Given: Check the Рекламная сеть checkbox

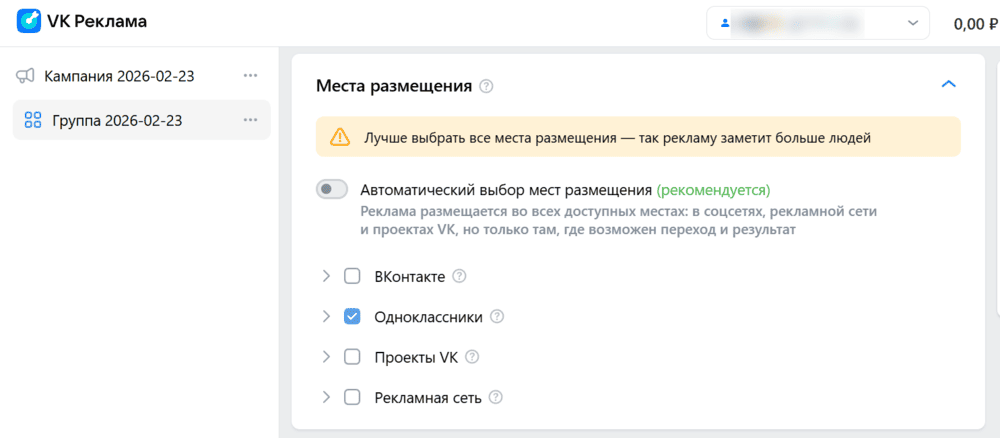Looking at the screenshot, I should coord(352,397).
